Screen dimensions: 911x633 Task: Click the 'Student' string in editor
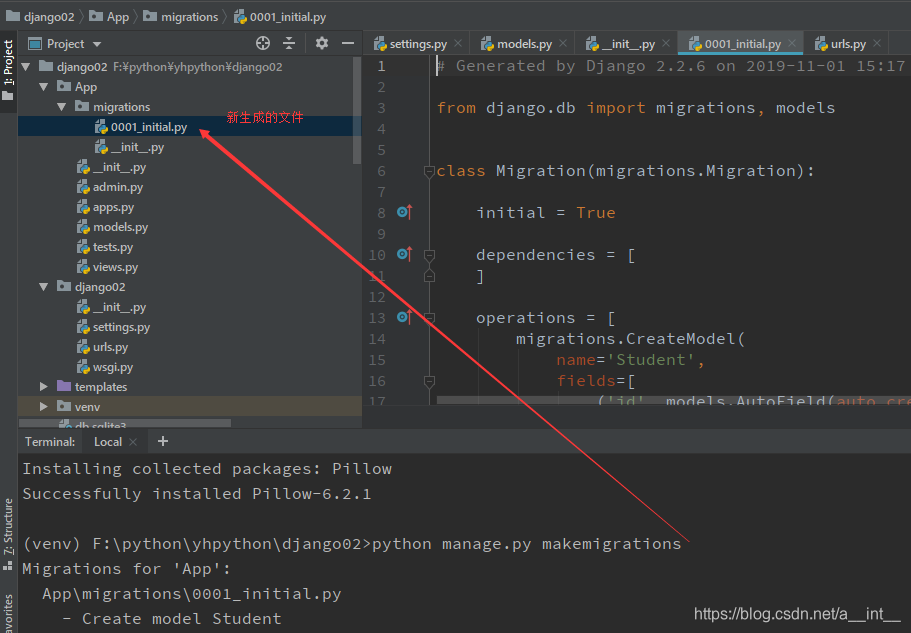[650, 360]
